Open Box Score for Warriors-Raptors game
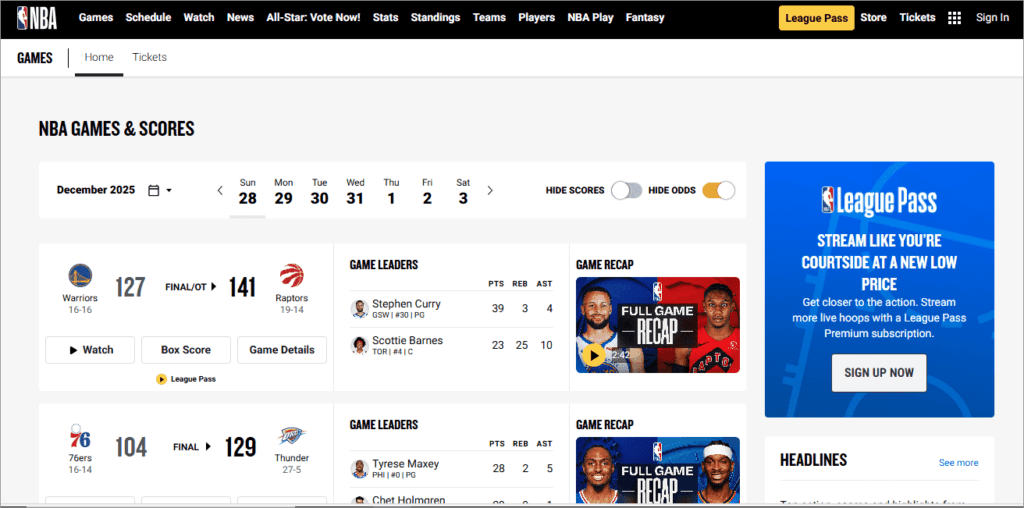 click(186, 350)
